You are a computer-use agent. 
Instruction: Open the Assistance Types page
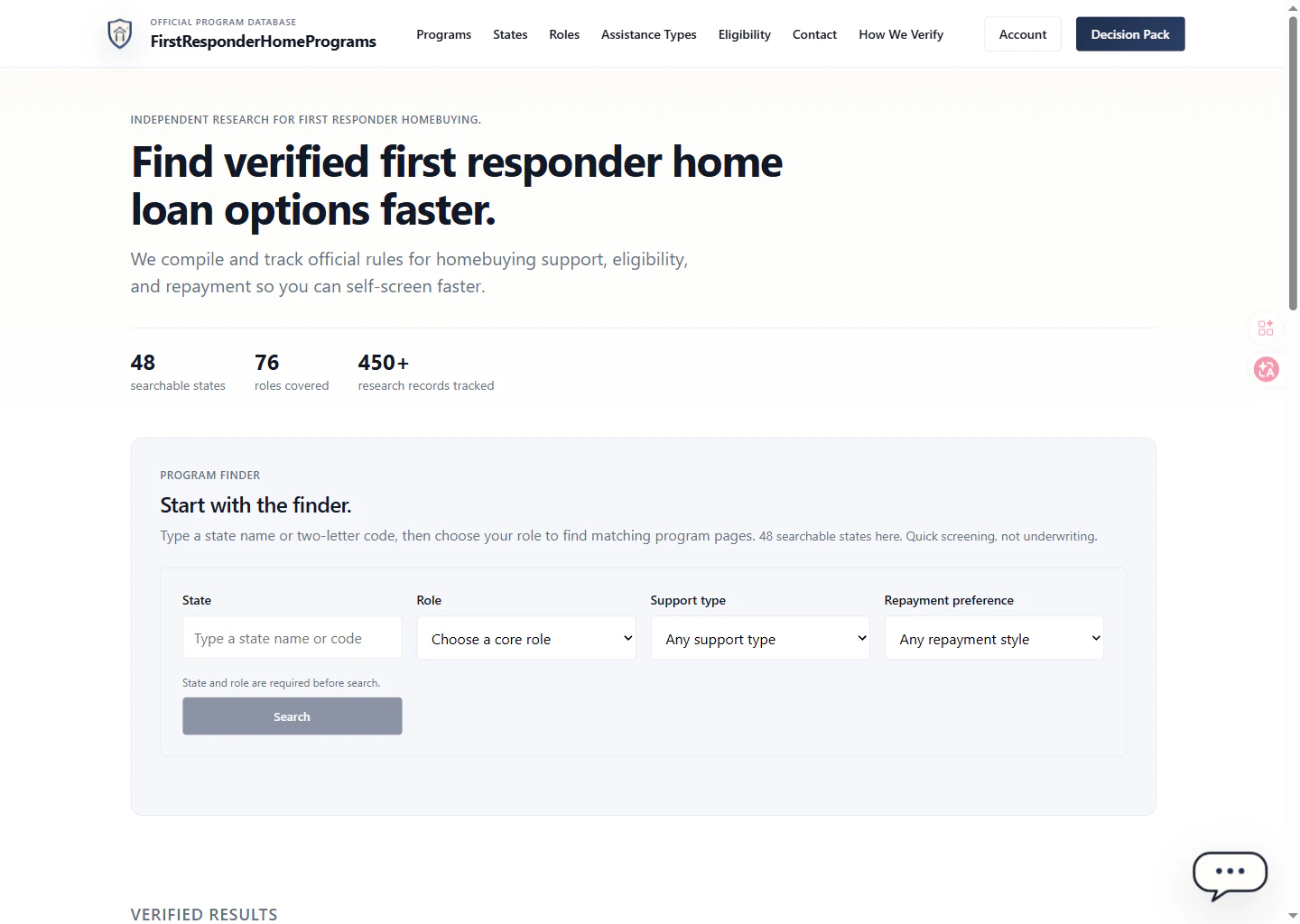pyautogui.click(x=648, y=34)
